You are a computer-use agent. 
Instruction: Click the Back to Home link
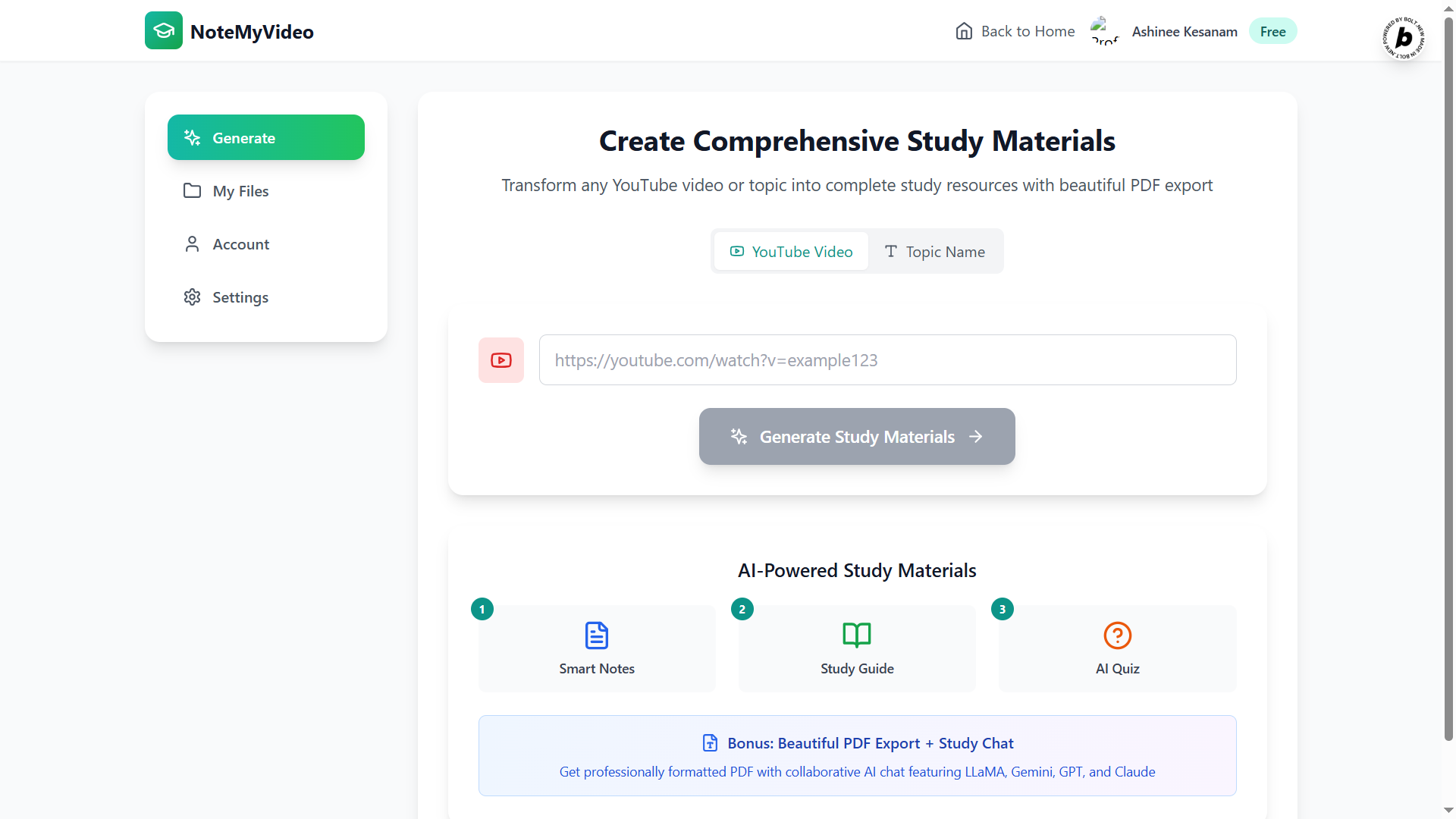pos(1028,31)
